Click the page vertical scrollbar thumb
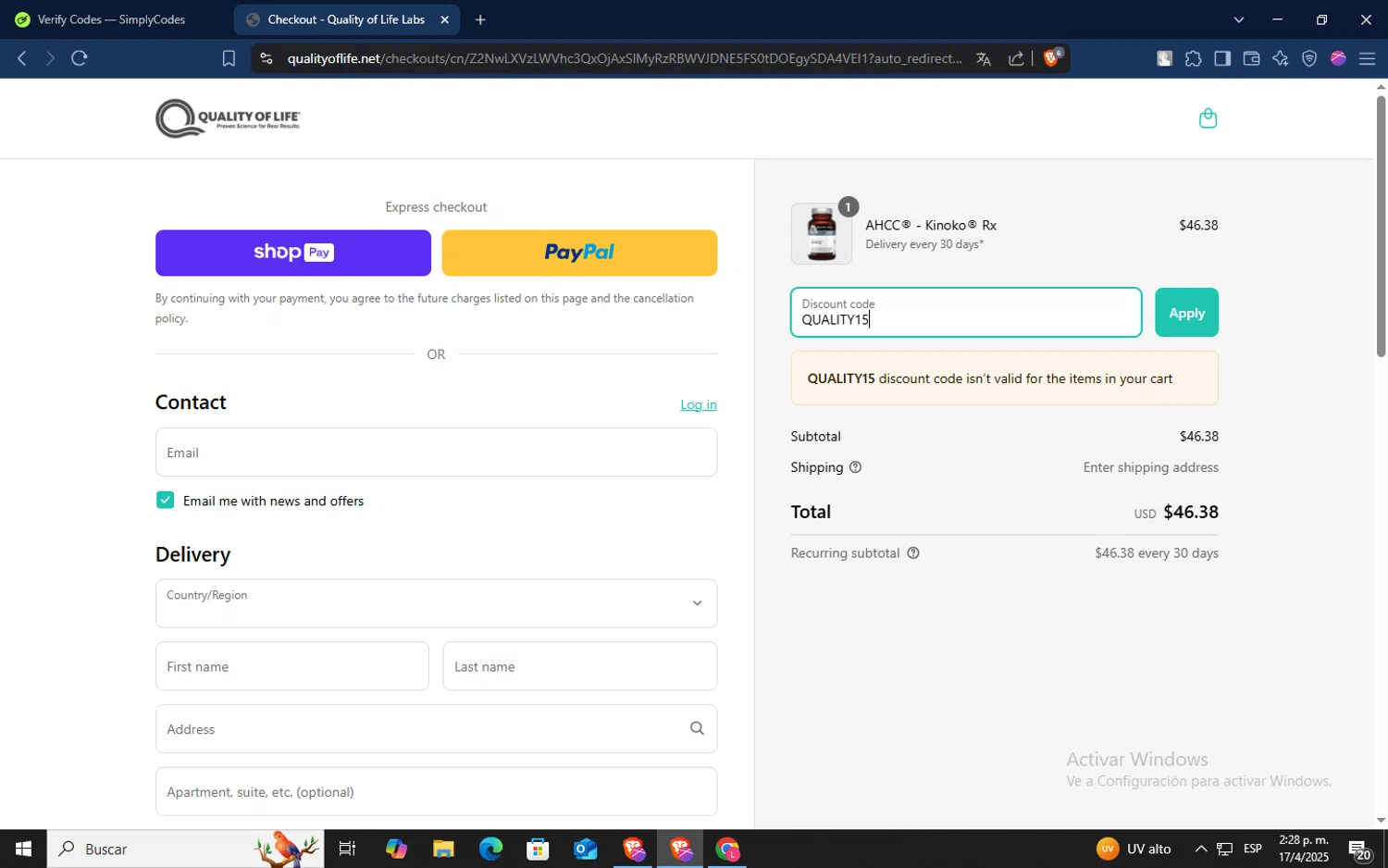The width and height of the screenshot is (1388, 868). coord(1381,225)
